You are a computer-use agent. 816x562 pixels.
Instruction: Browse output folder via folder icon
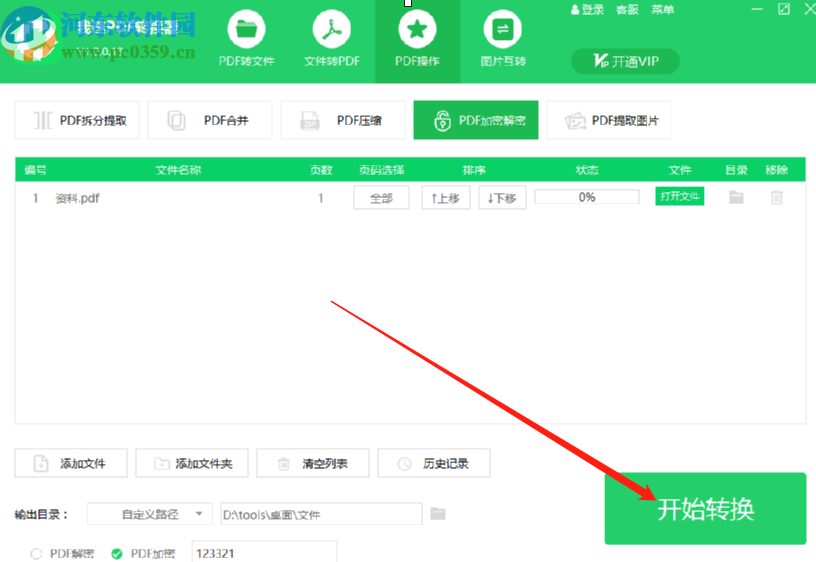438,514
